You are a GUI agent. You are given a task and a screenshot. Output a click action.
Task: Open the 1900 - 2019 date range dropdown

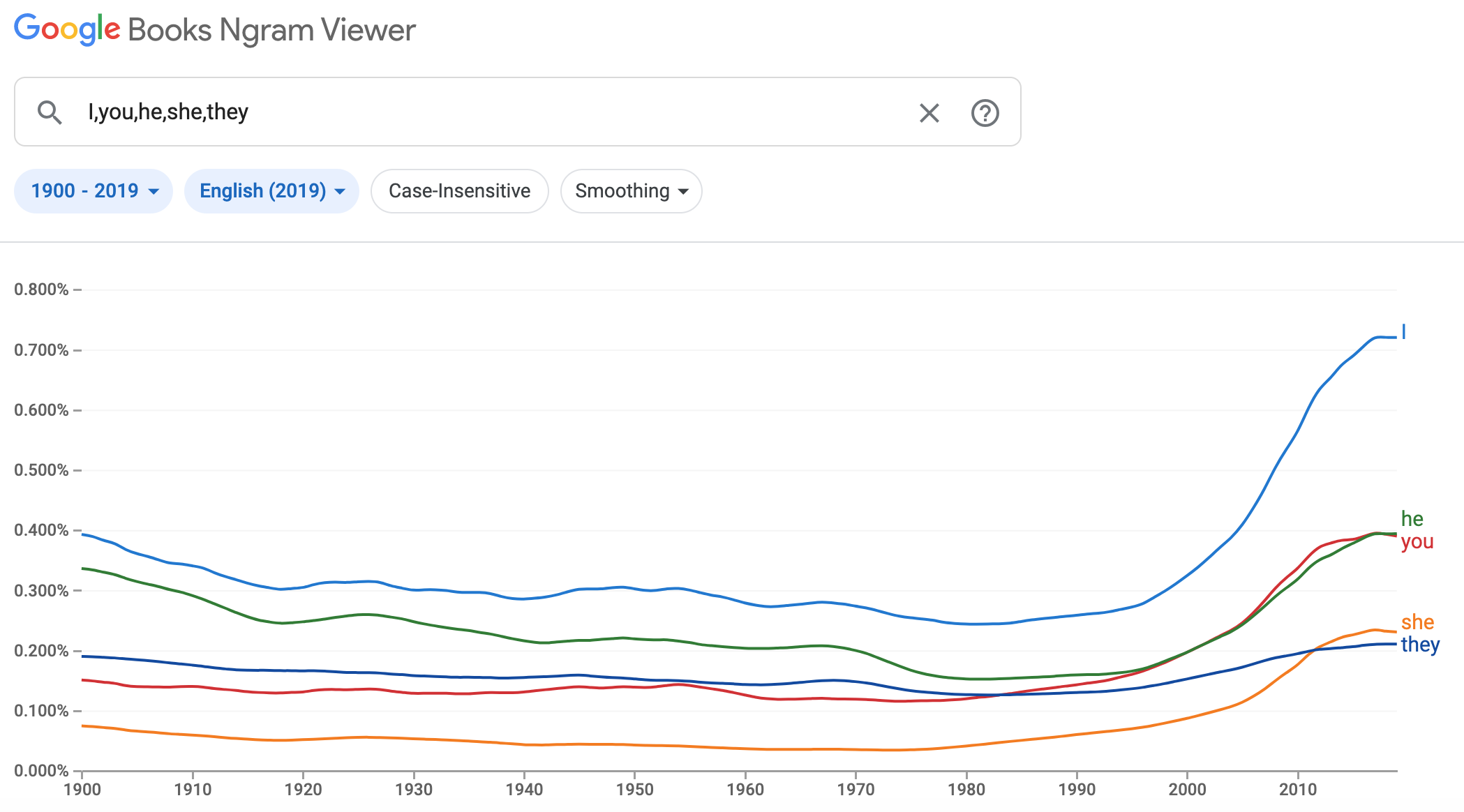pyautogui.click(x=94, y=191)
